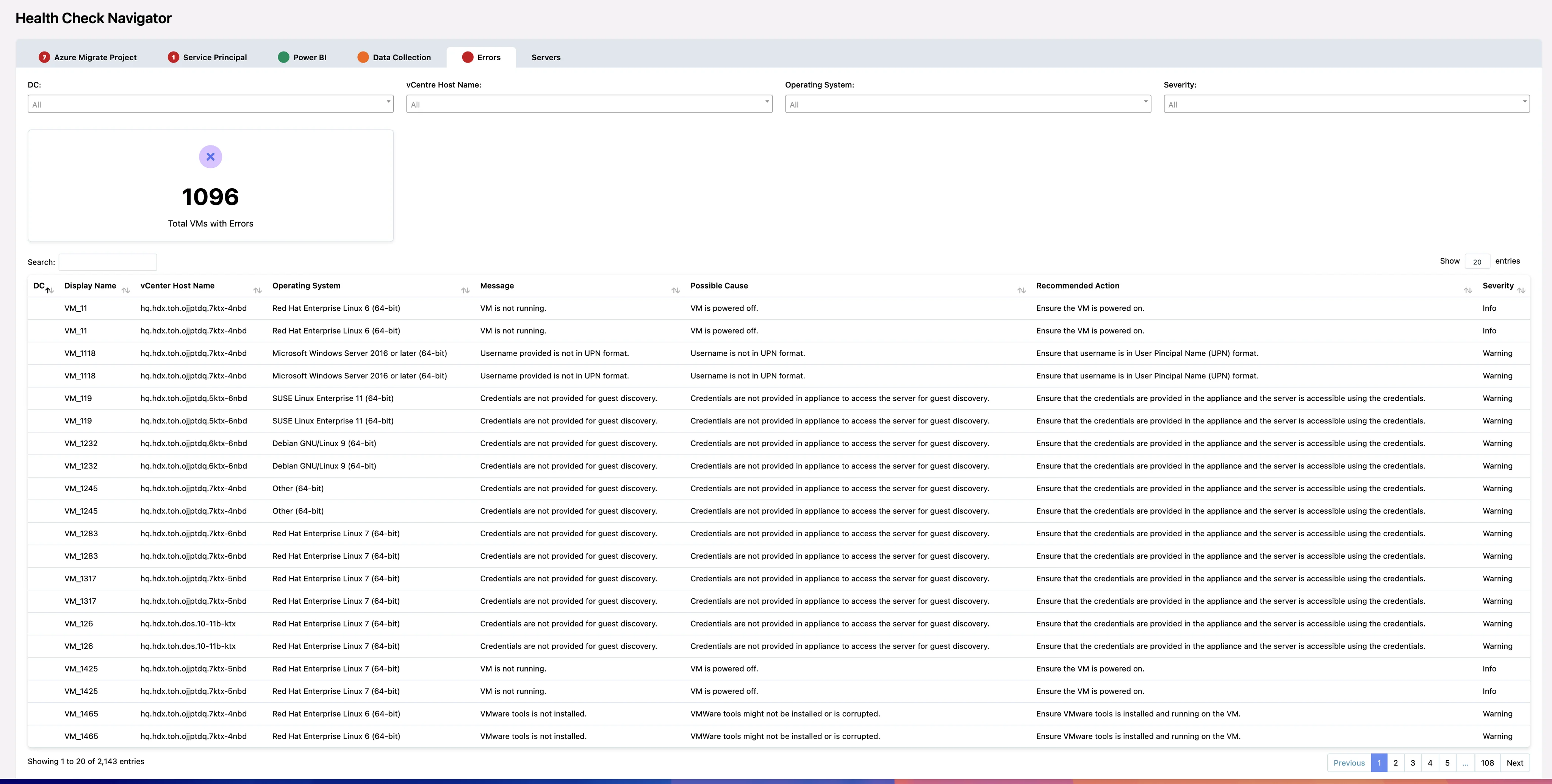Go to page 1
Viewport: 1552px width, 784px height.
pyautogui.click(x=1379, y=762)
